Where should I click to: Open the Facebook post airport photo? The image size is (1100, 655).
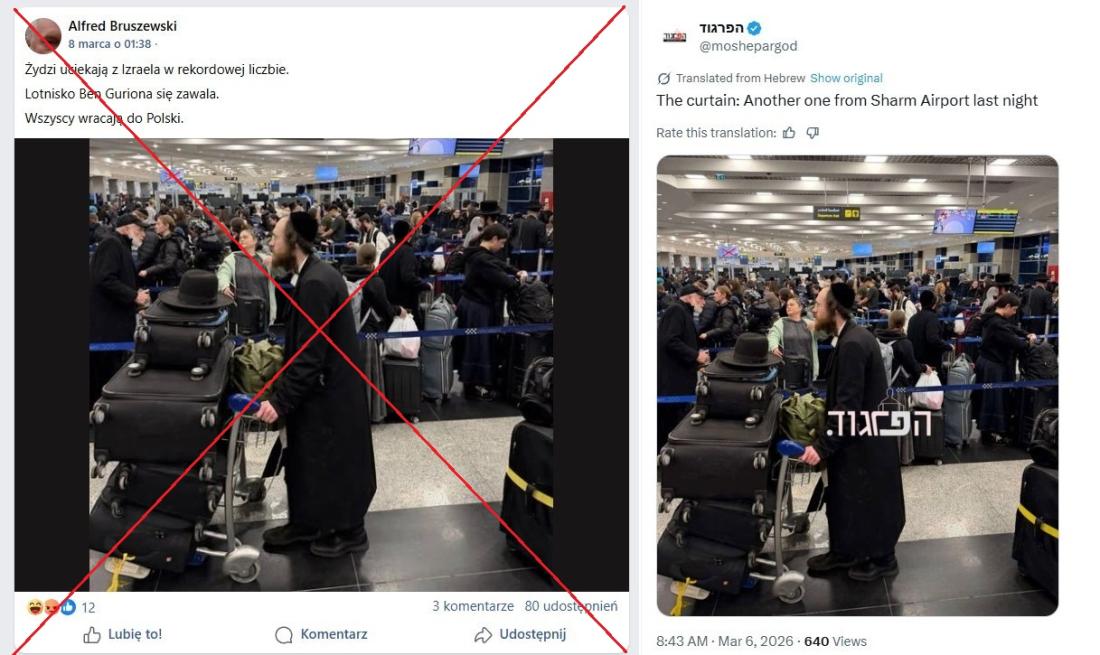tap(321, 365)
